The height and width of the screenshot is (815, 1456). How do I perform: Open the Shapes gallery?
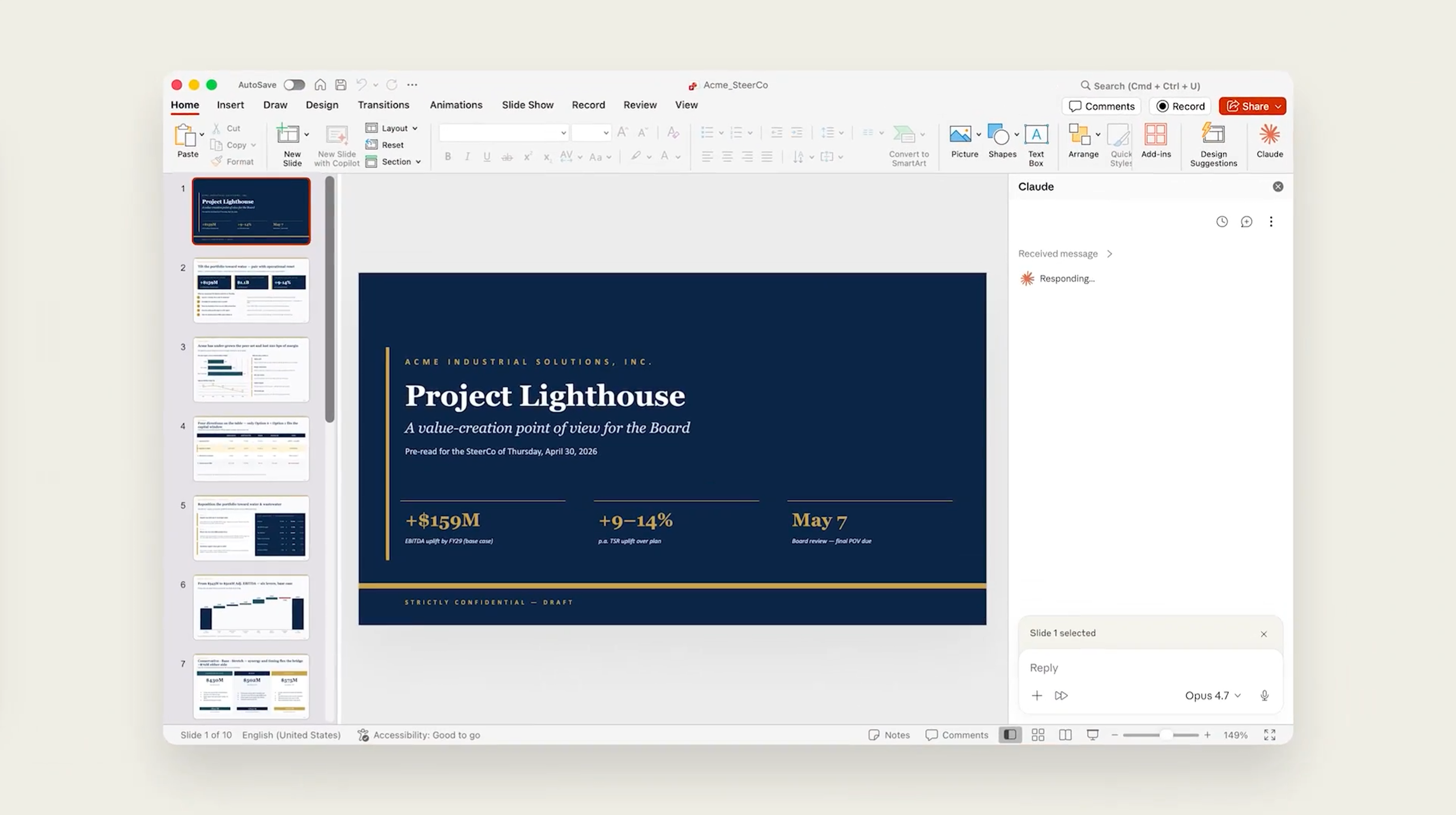click(x=1001, y=142)
